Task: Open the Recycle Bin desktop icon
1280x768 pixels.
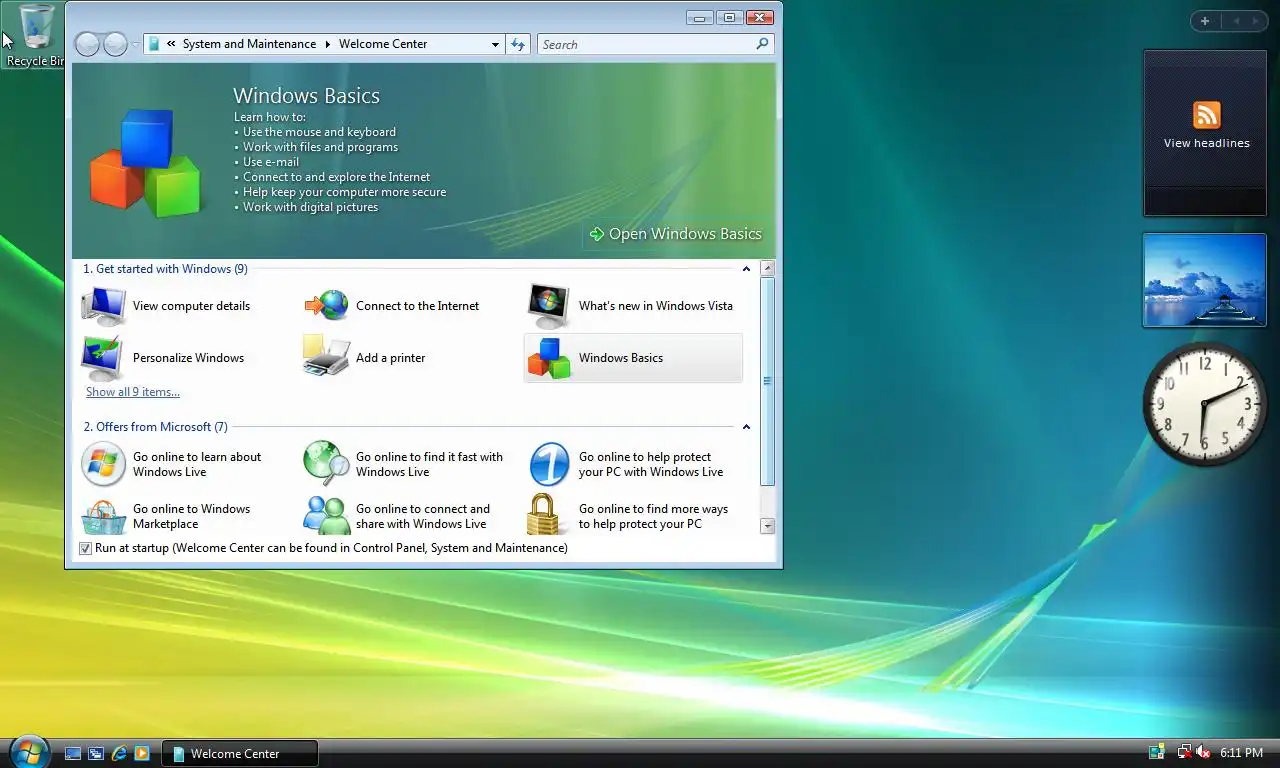Action: point(36,35)
